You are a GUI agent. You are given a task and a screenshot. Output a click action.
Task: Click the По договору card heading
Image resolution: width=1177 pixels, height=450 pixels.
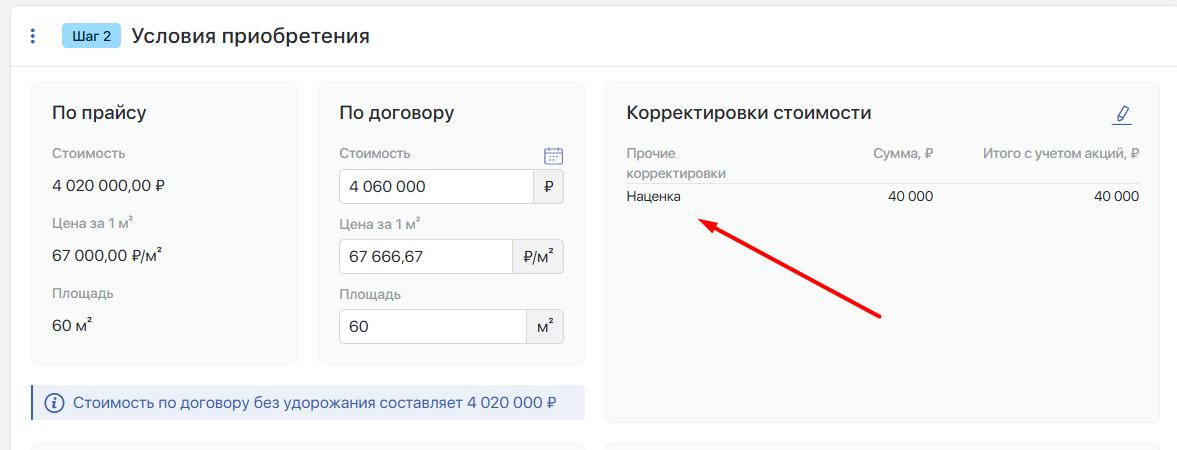pyautogui.click(x=396, y=113)
